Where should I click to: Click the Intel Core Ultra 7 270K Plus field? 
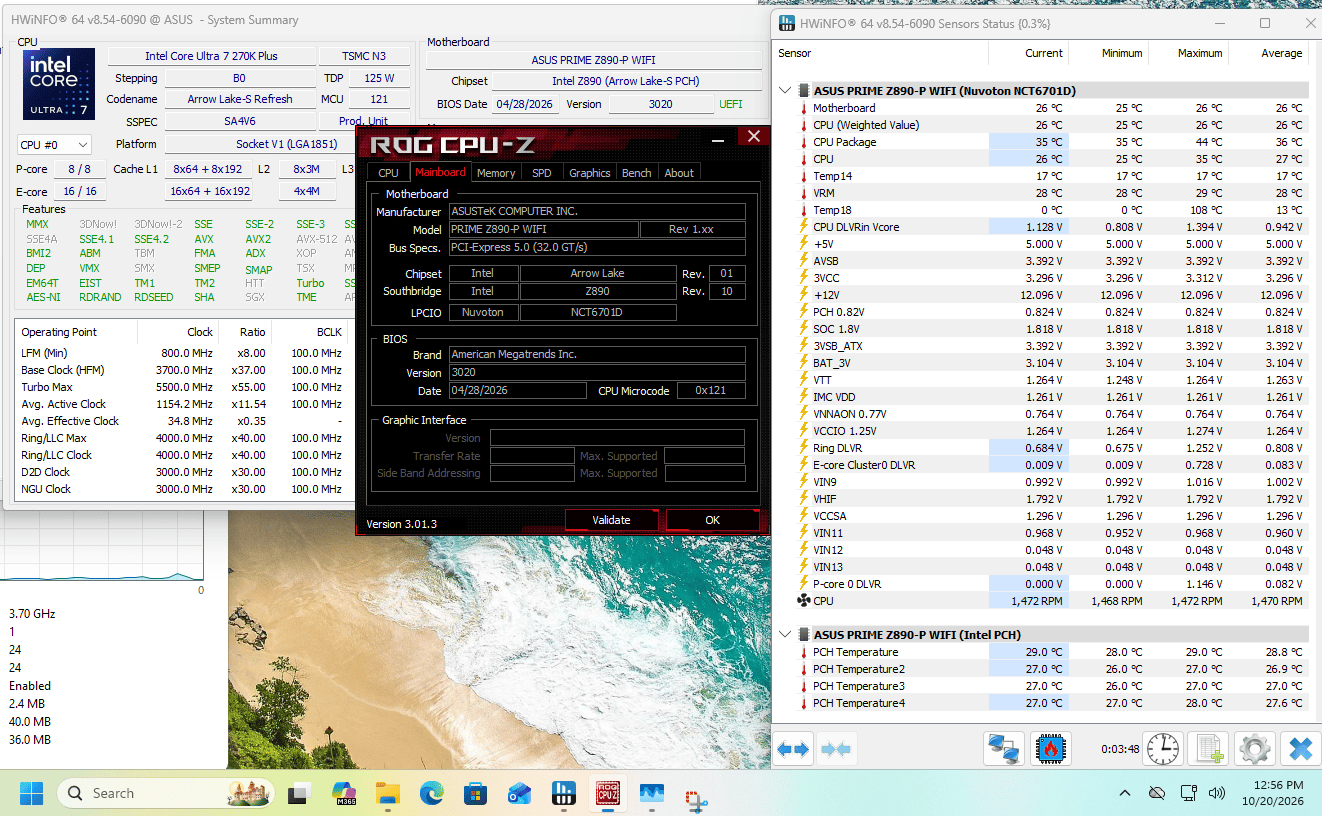211,57
